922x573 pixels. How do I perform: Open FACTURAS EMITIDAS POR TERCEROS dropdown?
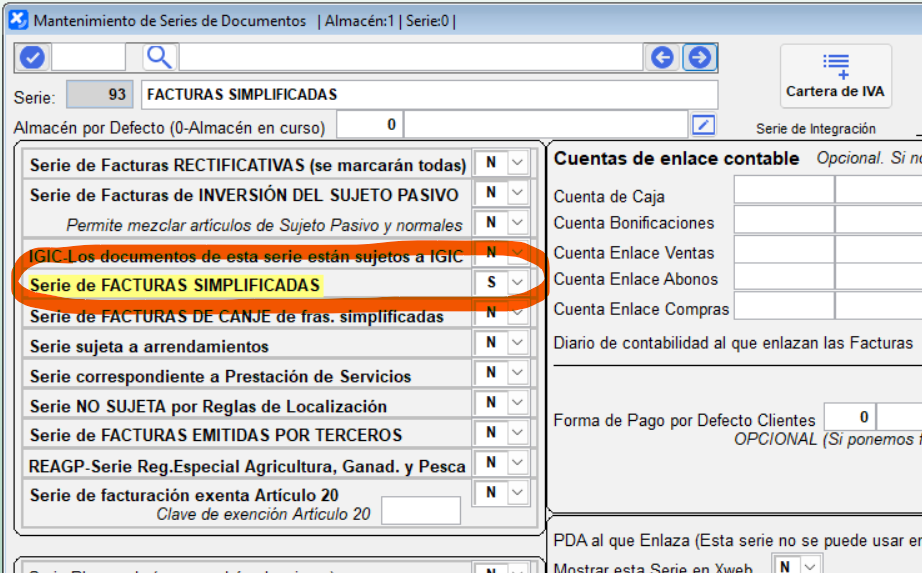517,433
